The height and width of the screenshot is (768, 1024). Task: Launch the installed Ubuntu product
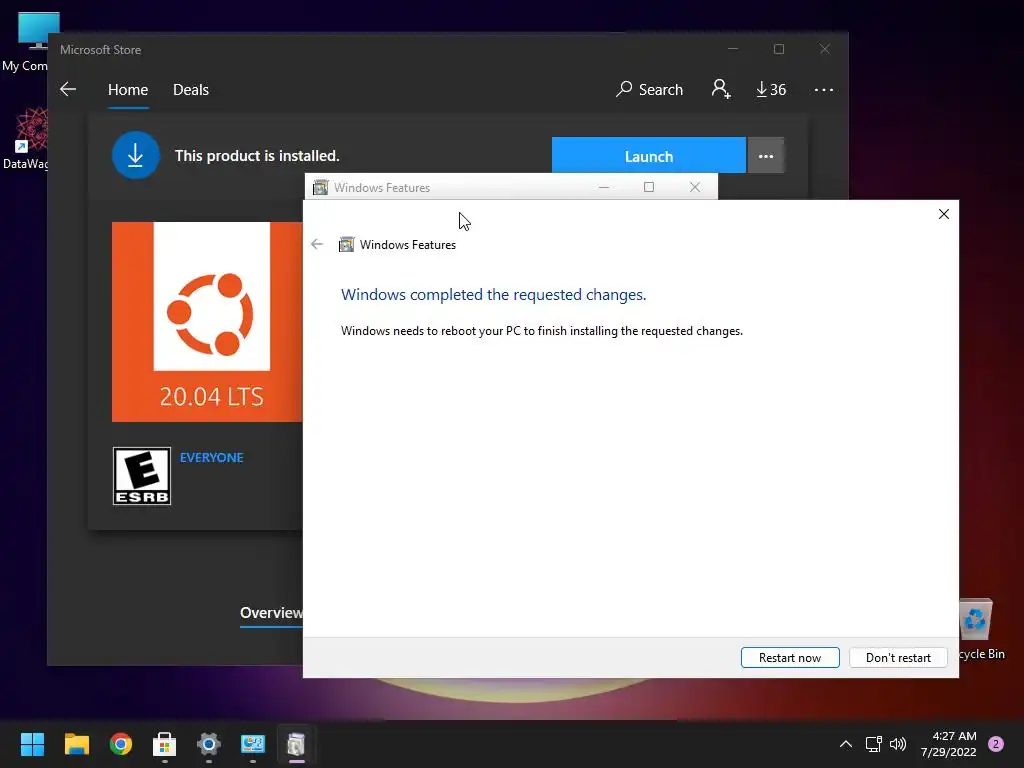click(648, 156)
